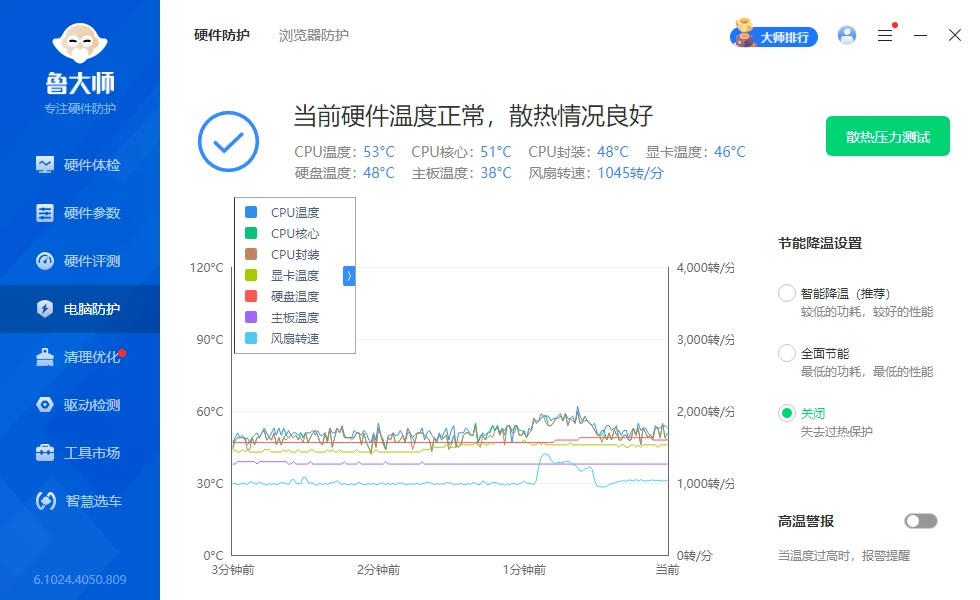Open 工具市场 toolbox icon in sidebar
Viewport: 980px width, 600px height.
click(44, 453)
